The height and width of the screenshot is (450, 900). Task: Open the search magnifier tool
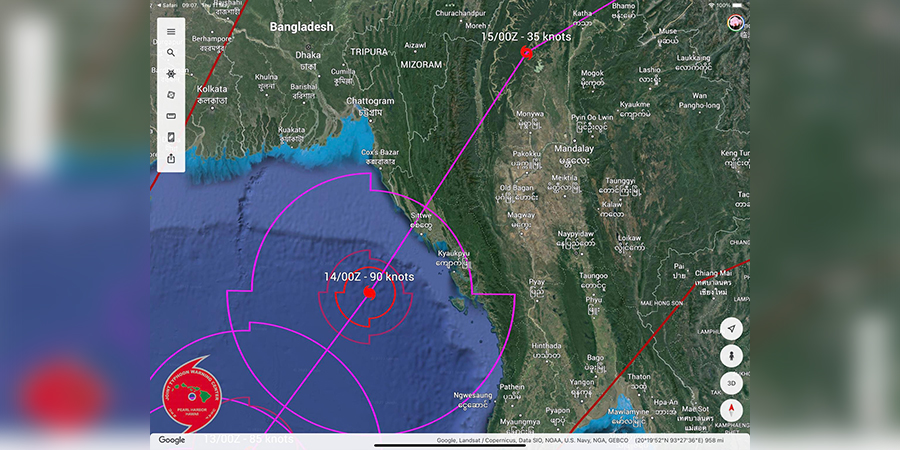(171, 53)
